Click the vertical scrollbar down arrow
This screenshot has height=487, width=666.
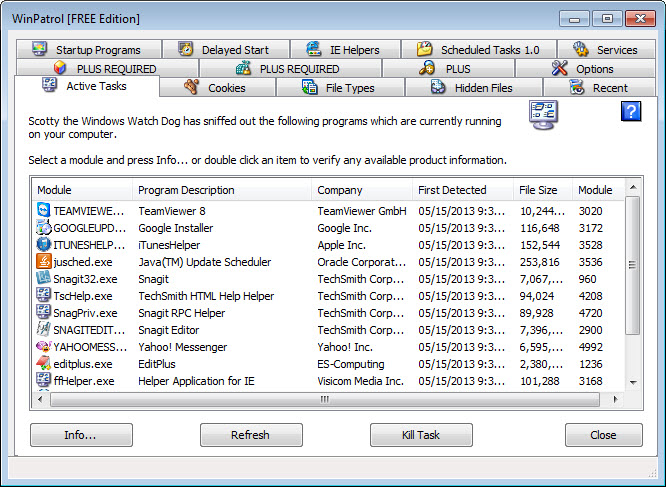[633, 382]
